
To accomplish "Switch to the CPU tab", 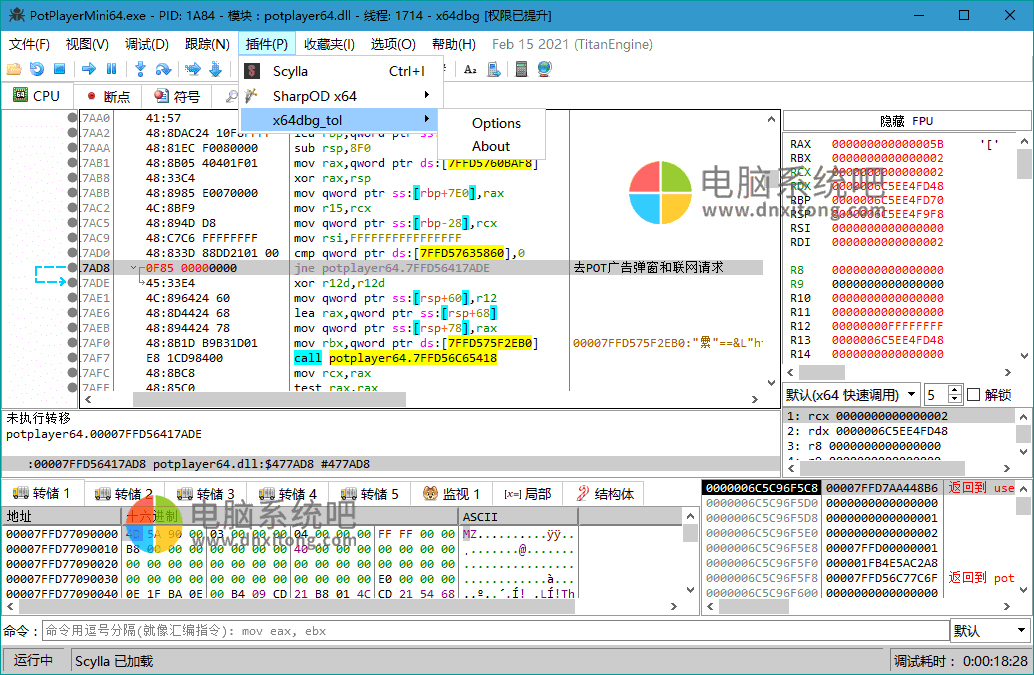I will coord(36,96).
